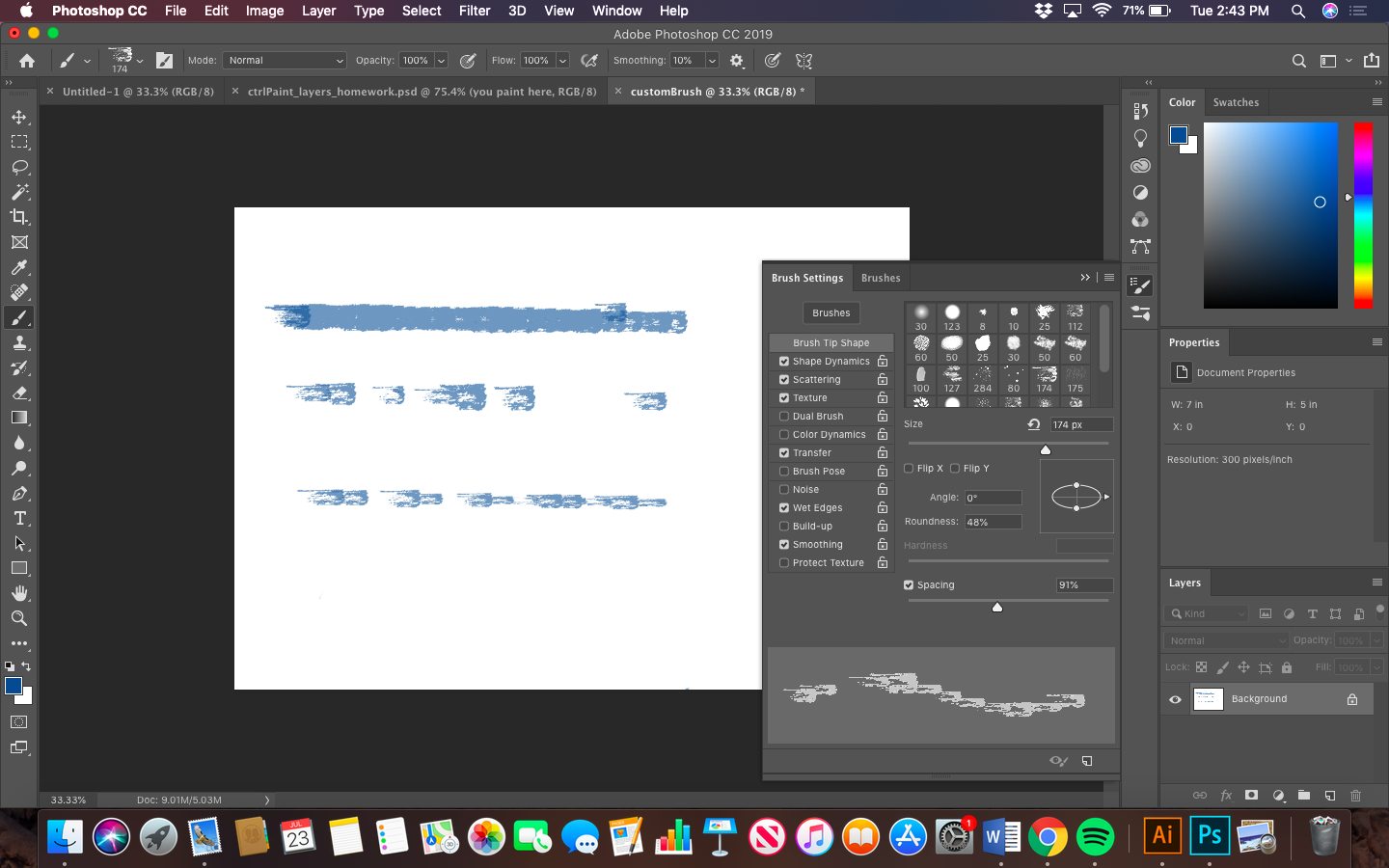Activate the Zoom tool

[19, 618]
